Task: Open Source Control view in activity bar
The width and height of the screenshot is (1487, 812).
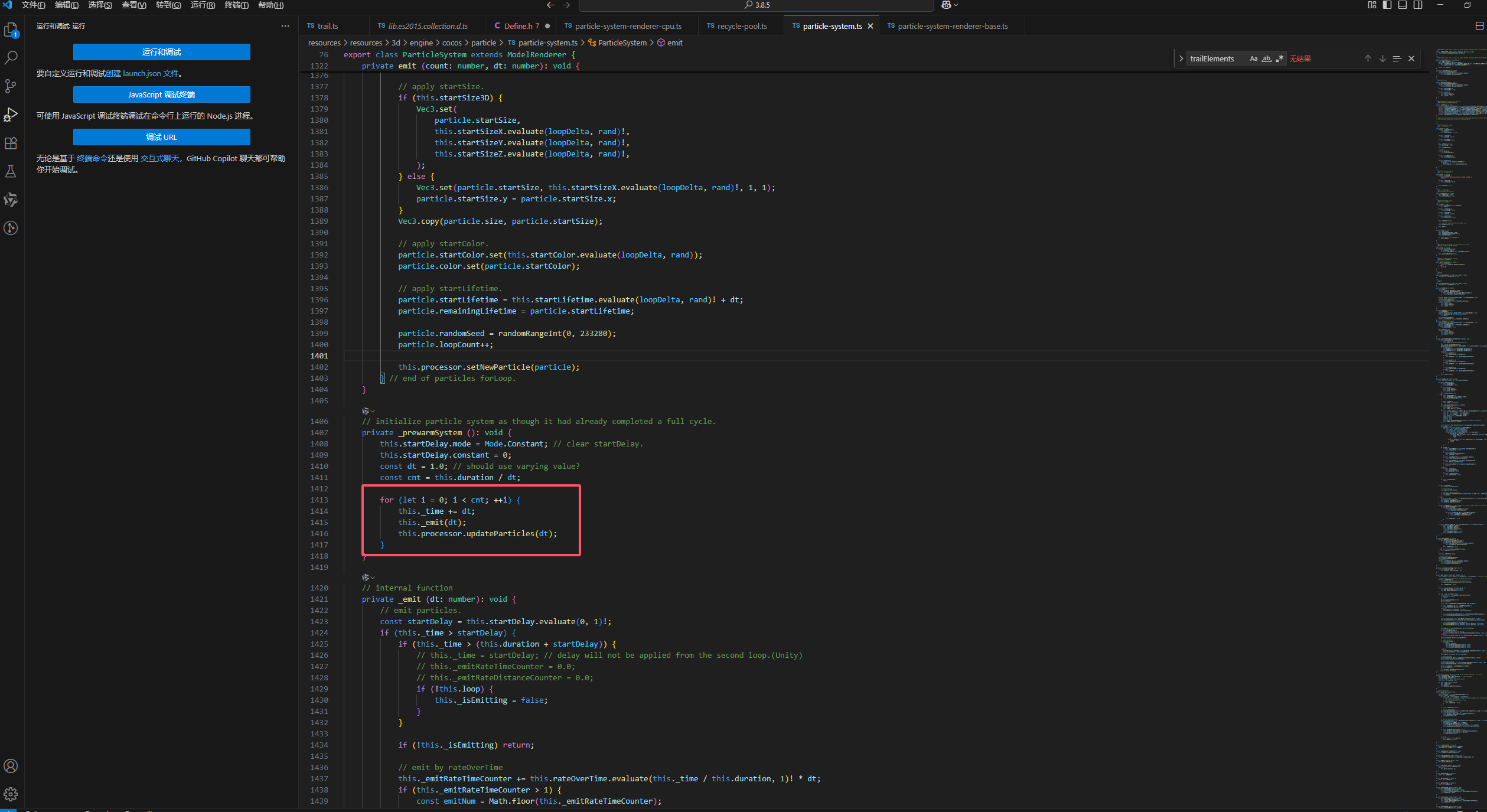Action: click(11, 86)
